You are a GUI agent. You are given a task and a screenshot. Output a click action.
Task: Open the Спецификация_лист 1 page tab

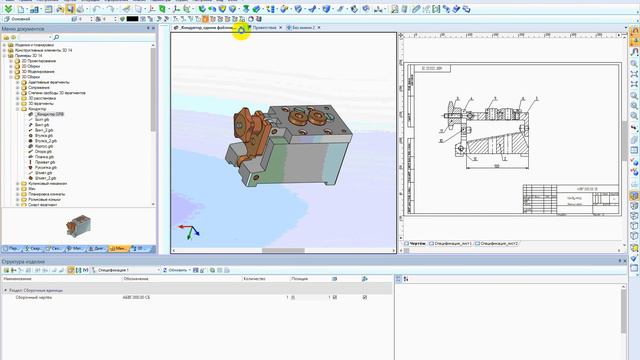pyautogui.click(x=453, y=244)
